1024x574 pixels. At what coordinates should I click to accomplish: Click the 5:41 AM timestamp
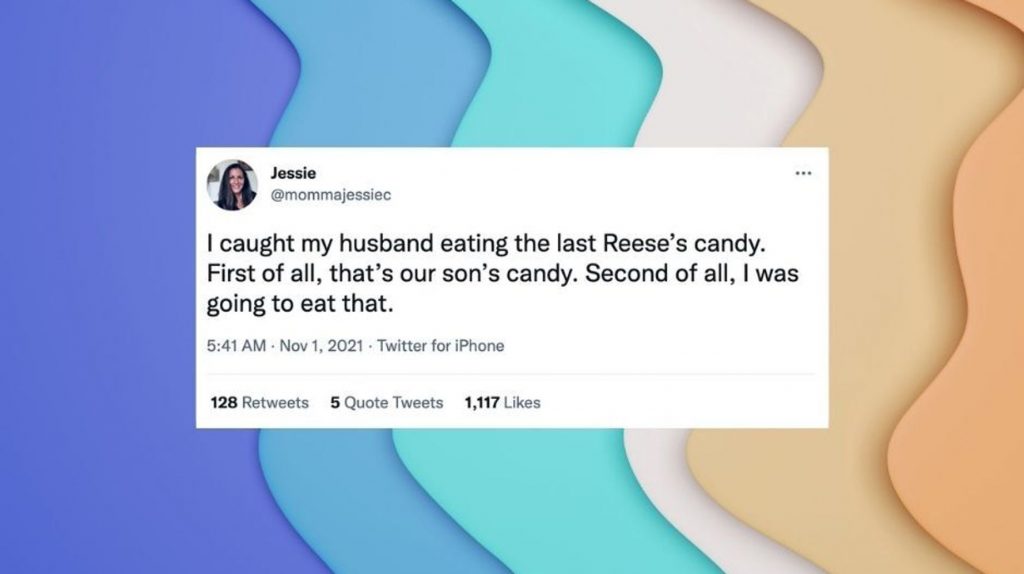(236, 345)
